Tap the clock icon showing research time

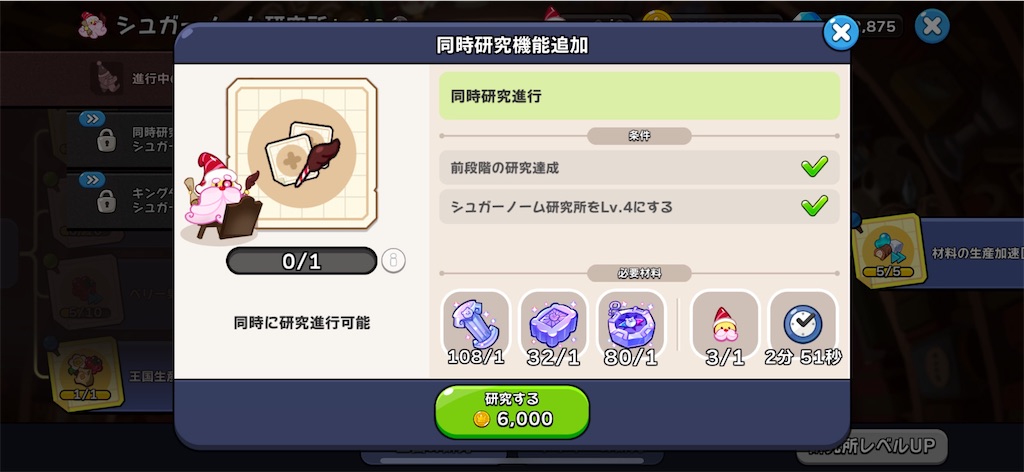tap(803, 324)
